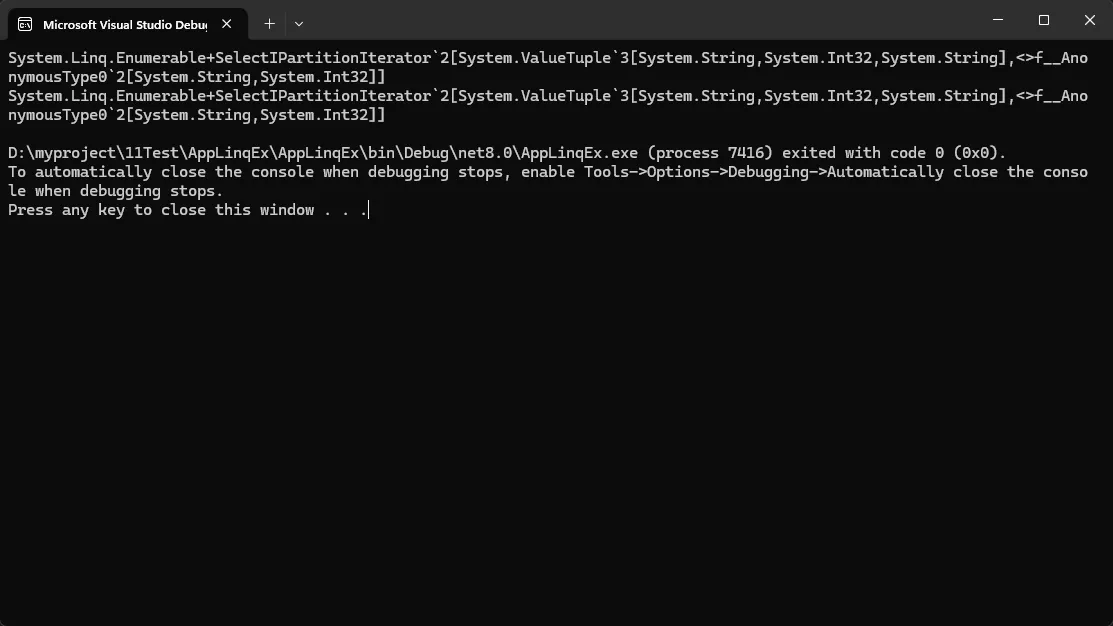Open a new tab with the plus icon
Image resolution: width=1113 pixels, height=626 pixels.
coord(269,23)
